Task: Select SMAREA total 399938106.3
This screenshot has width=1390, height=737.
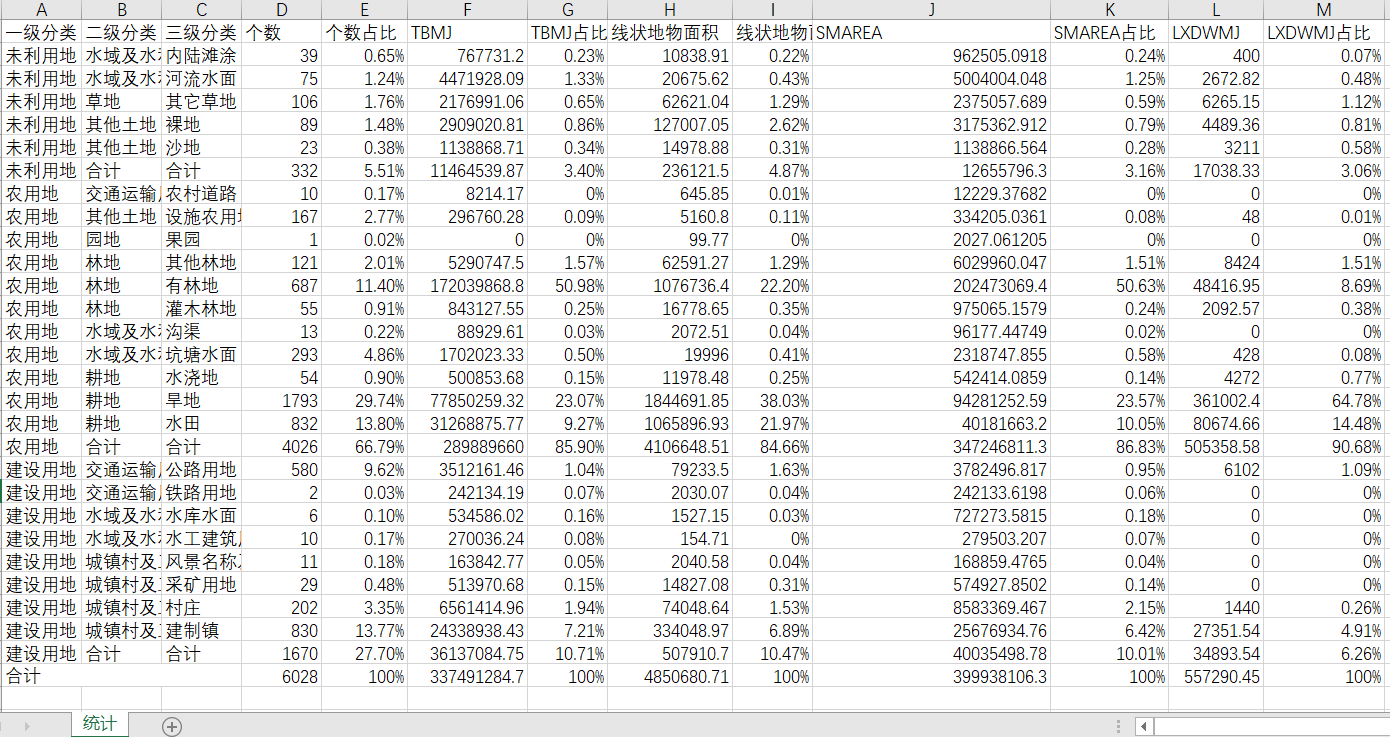Action: click(x=931, y=677)
